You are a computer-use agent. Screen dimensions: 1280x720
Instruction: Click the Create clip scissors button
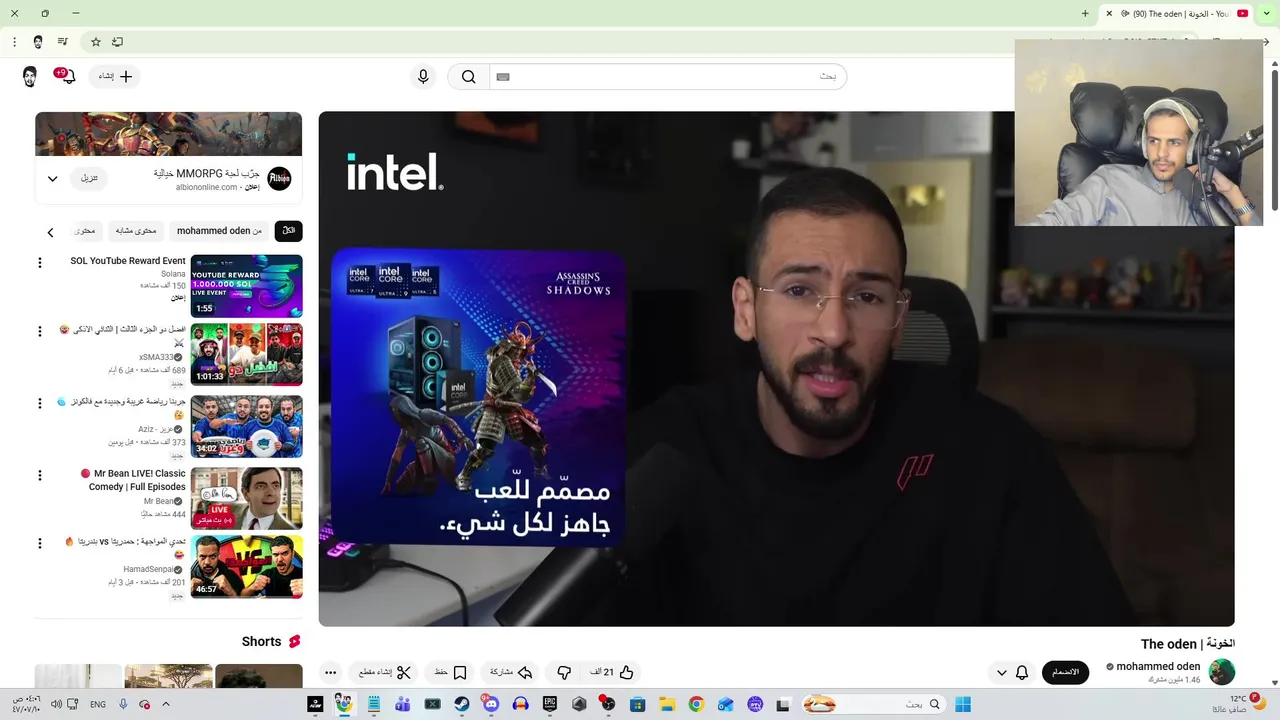(384, 672)
